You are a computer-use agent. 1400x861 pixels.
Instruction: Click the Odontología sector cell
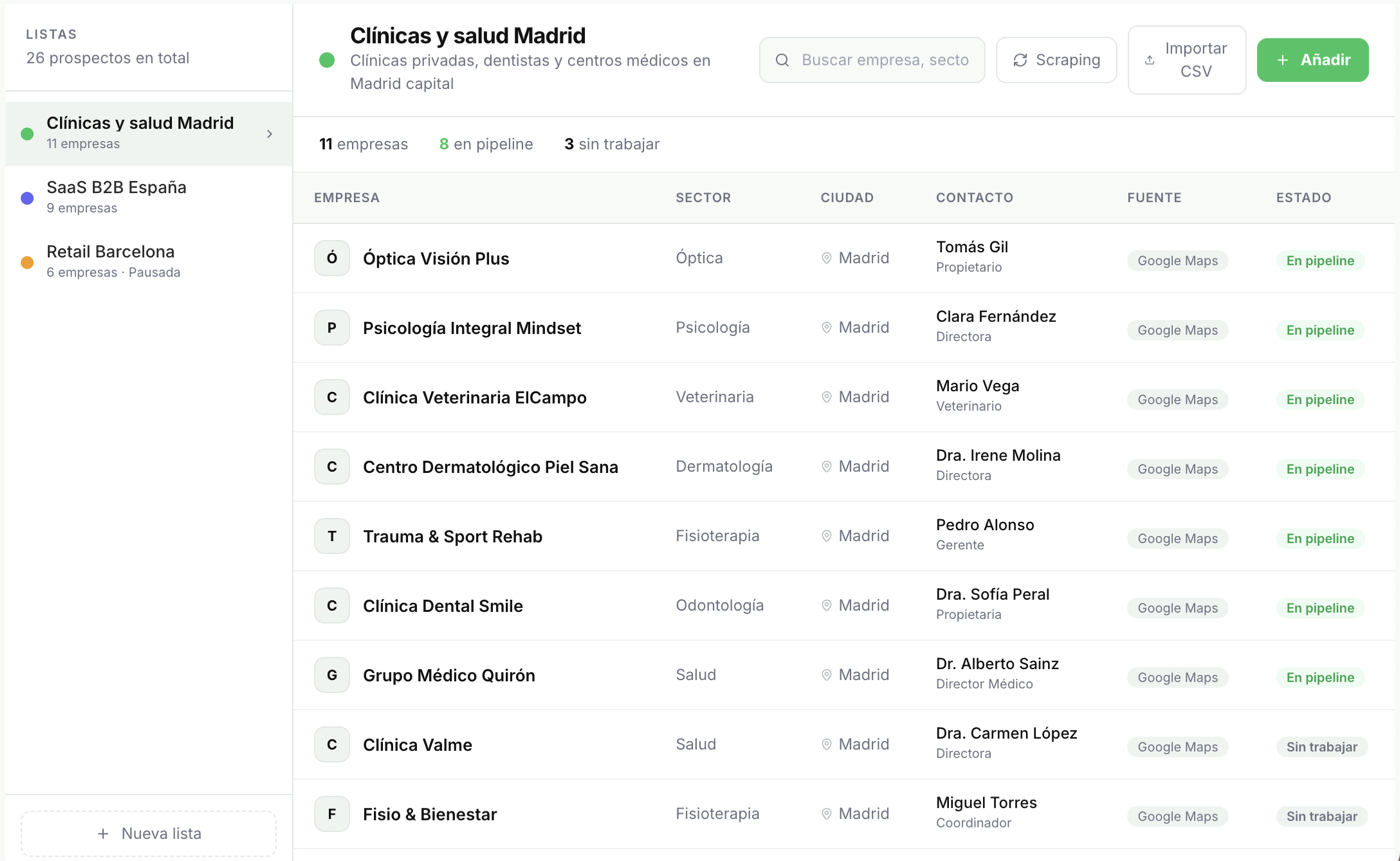pos(720,605)
